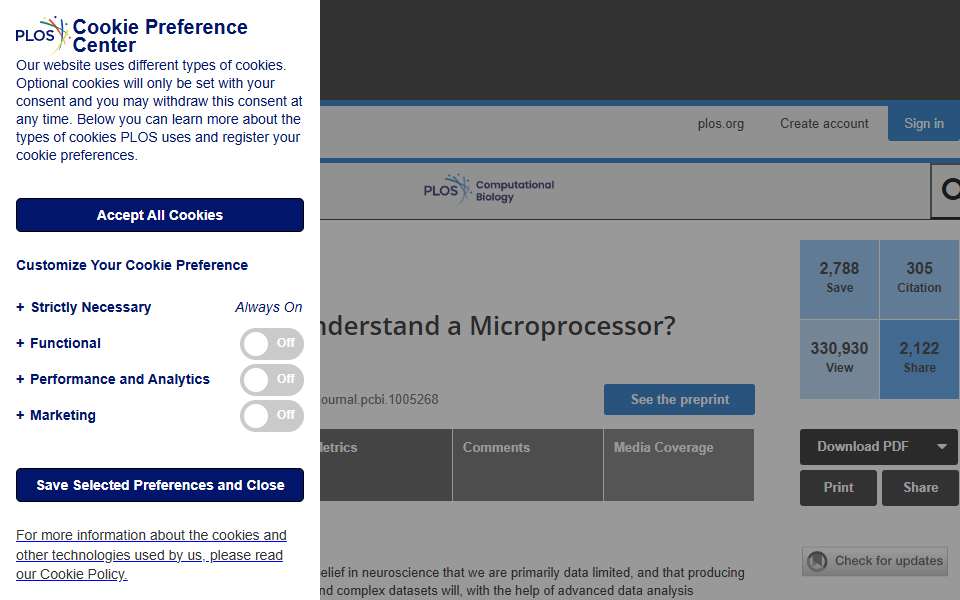This screenshot has height=600, width=960.
Task: Click Save Selected Preferences and Close
Action: pyautogui.click(x=160, y=485)
